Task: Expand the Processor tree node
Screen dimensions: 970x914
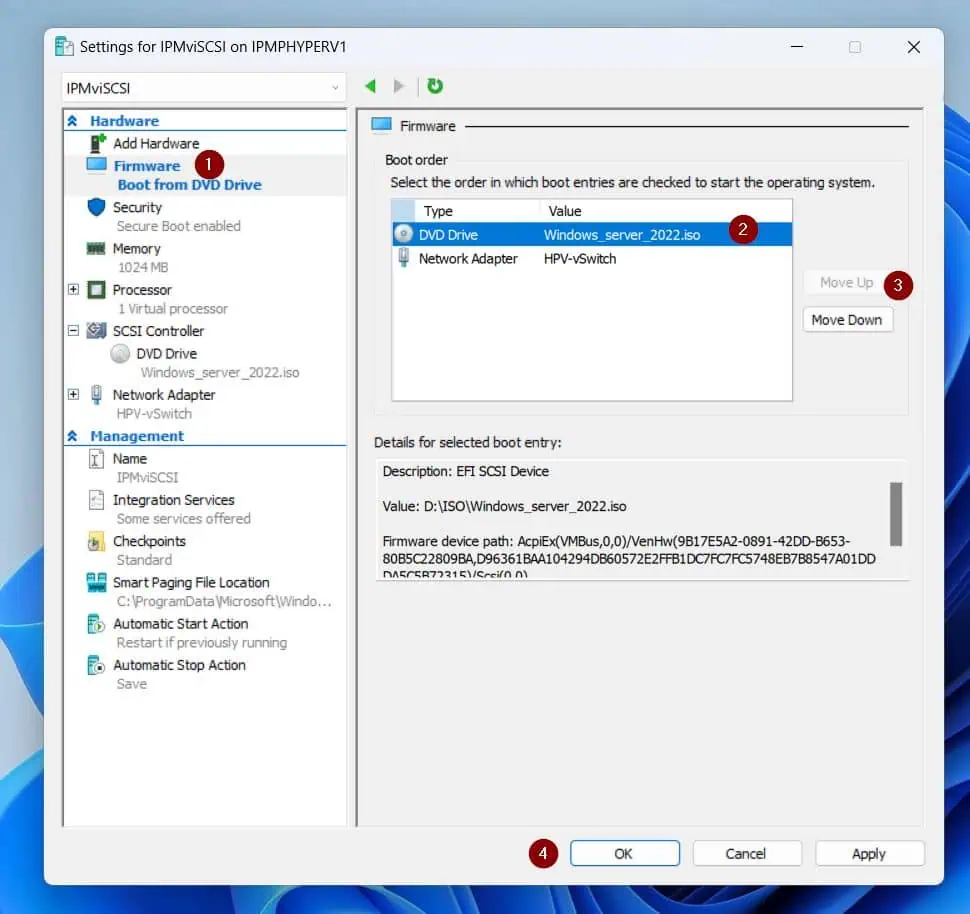Action: tap(74, 289)
